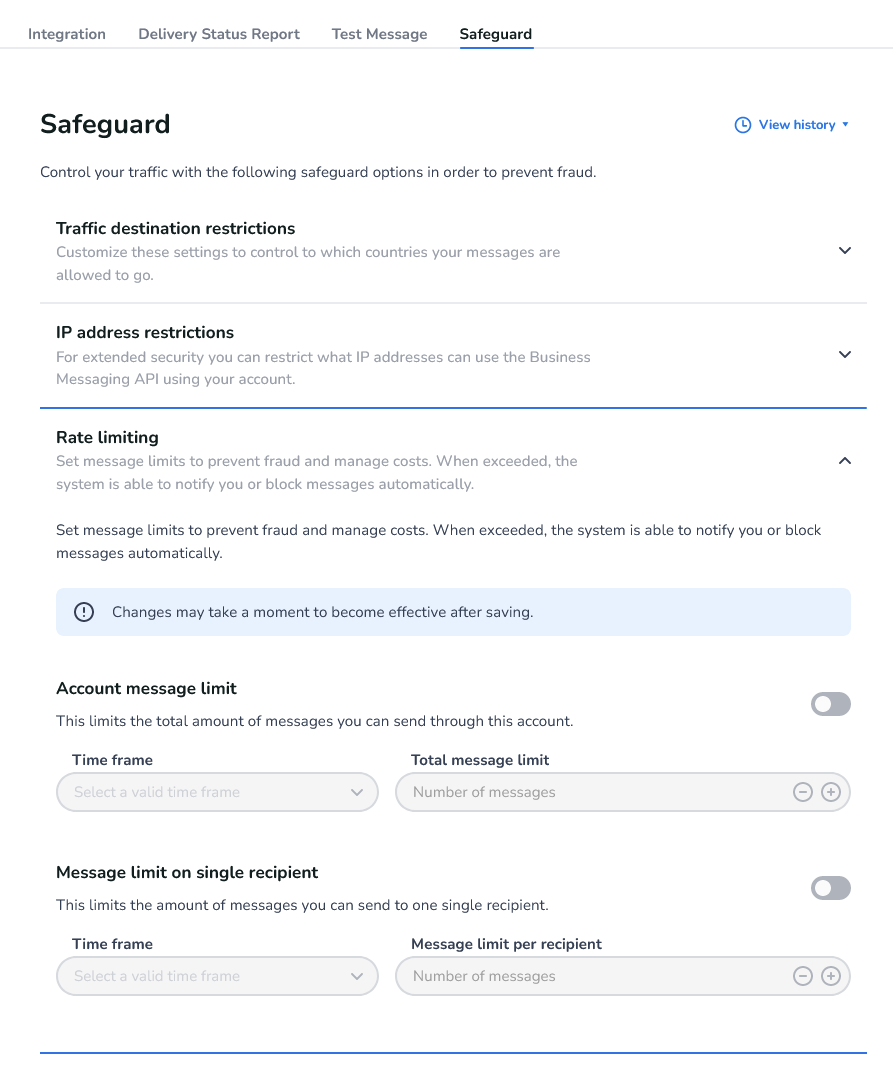Click plus icon in Message limit per recipient

click(x=831, y=976)
